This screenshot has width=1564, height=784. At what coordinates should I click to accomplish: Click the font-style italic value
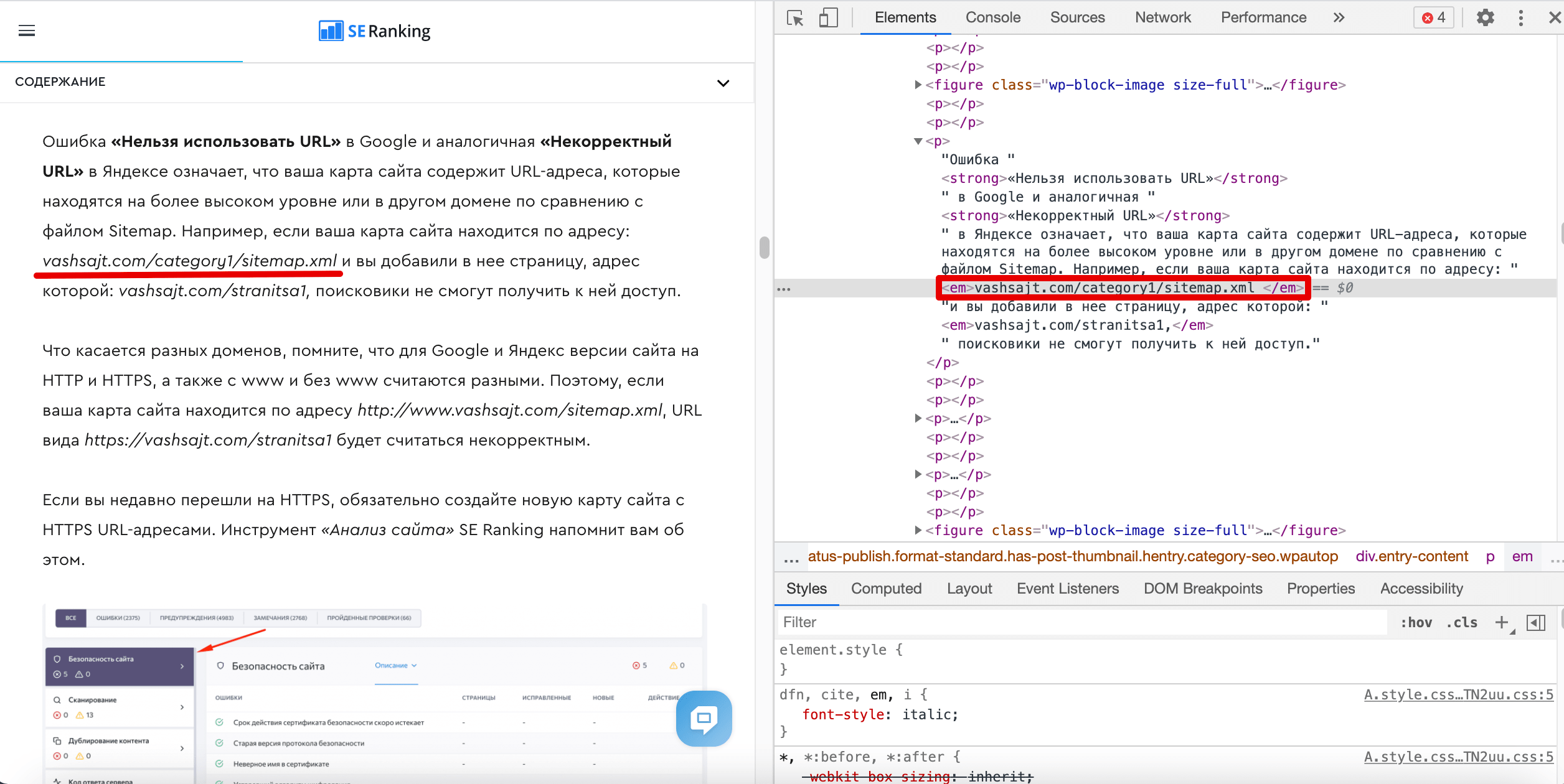(x=926, y=714)
